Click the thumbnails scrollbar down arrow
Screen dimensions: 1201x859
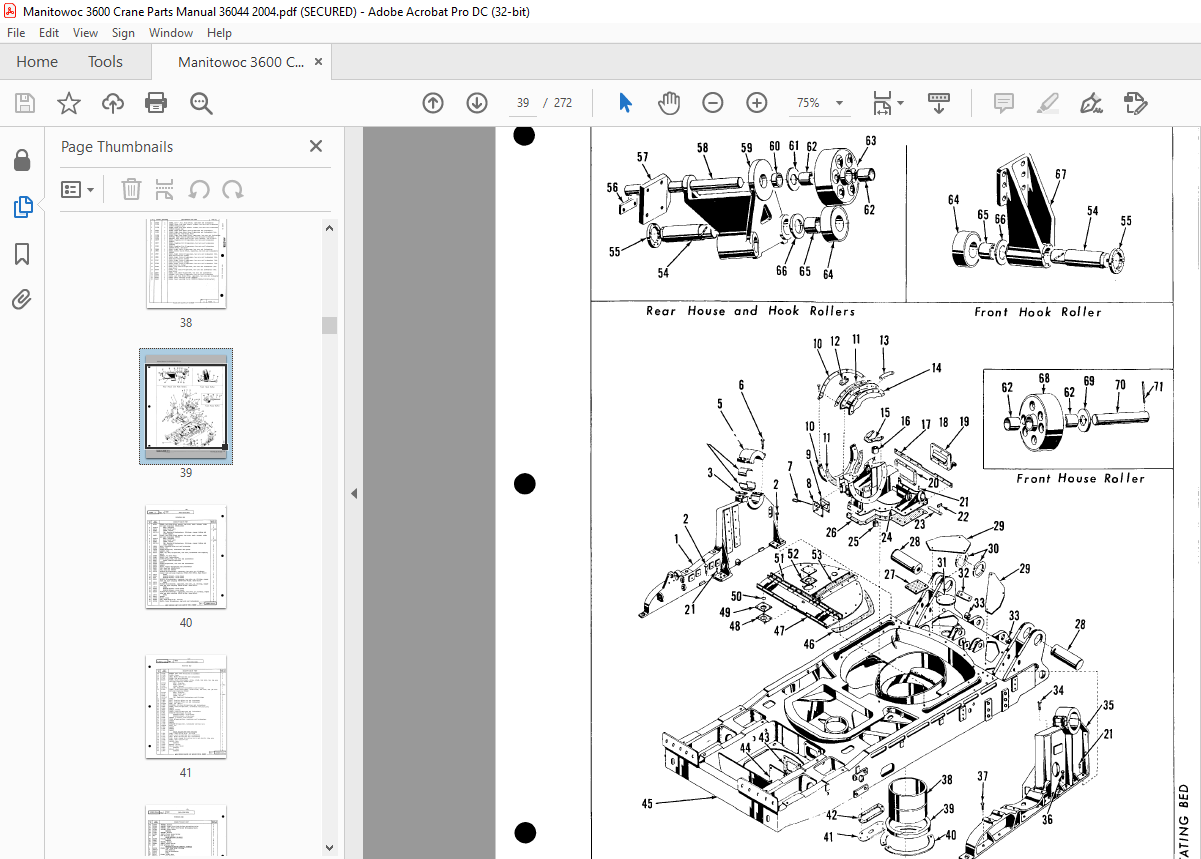pyautogui.click(x=329, y=847)
